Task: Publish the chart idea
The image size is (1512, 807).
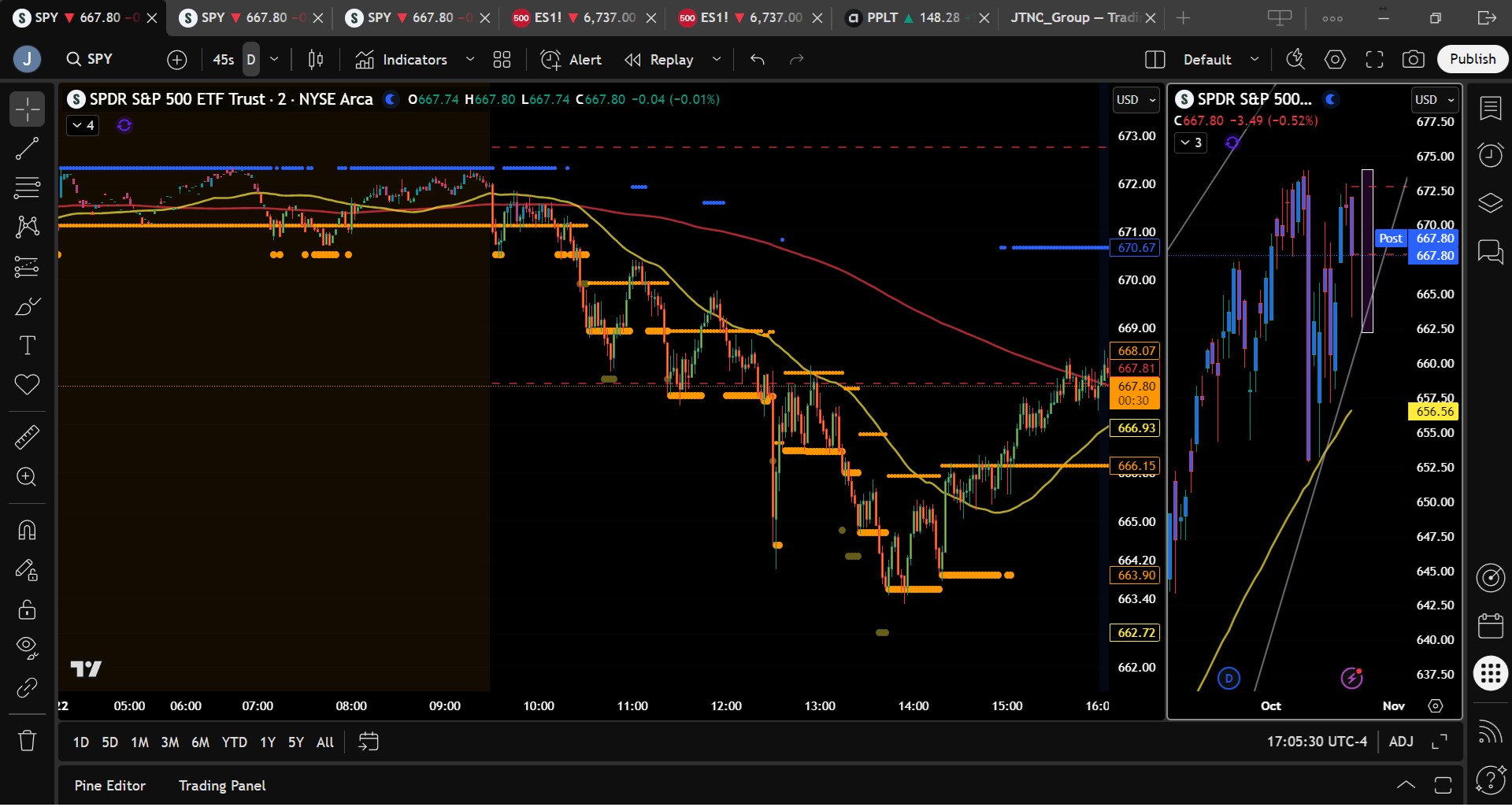Action: (1473, 59)
